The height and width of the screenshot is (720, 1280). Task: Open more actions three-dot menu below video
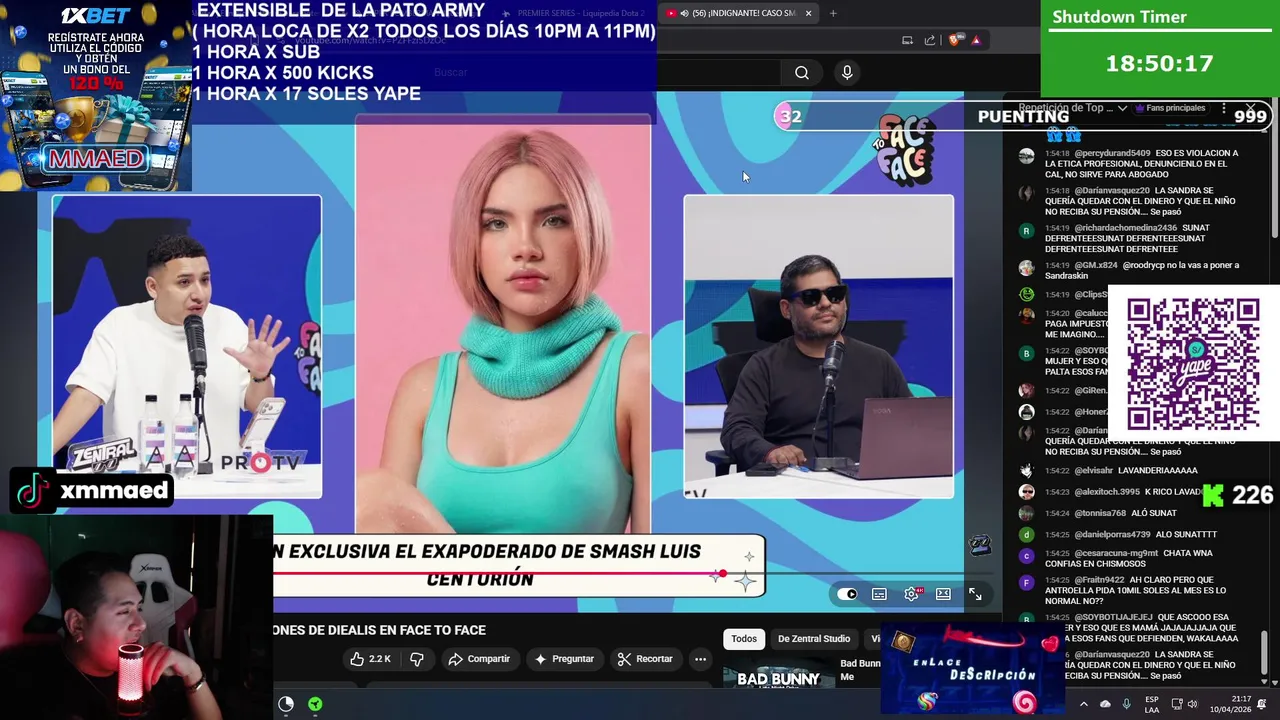coord(700,659)
